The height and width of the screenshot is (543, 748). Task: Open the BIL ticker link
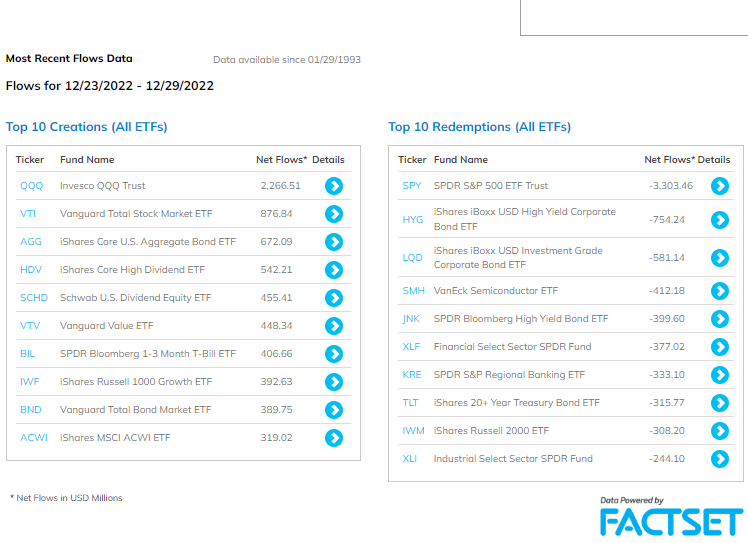point(27,354)
